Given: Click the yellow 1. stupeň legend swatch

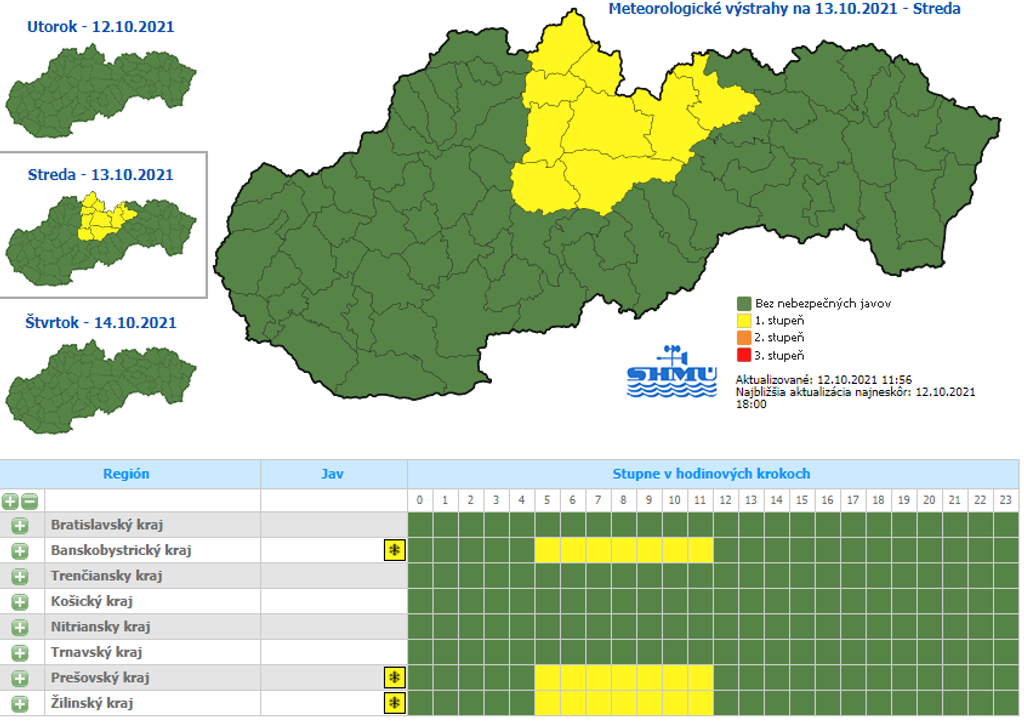Looking at the screenshot, I should 744,321.
